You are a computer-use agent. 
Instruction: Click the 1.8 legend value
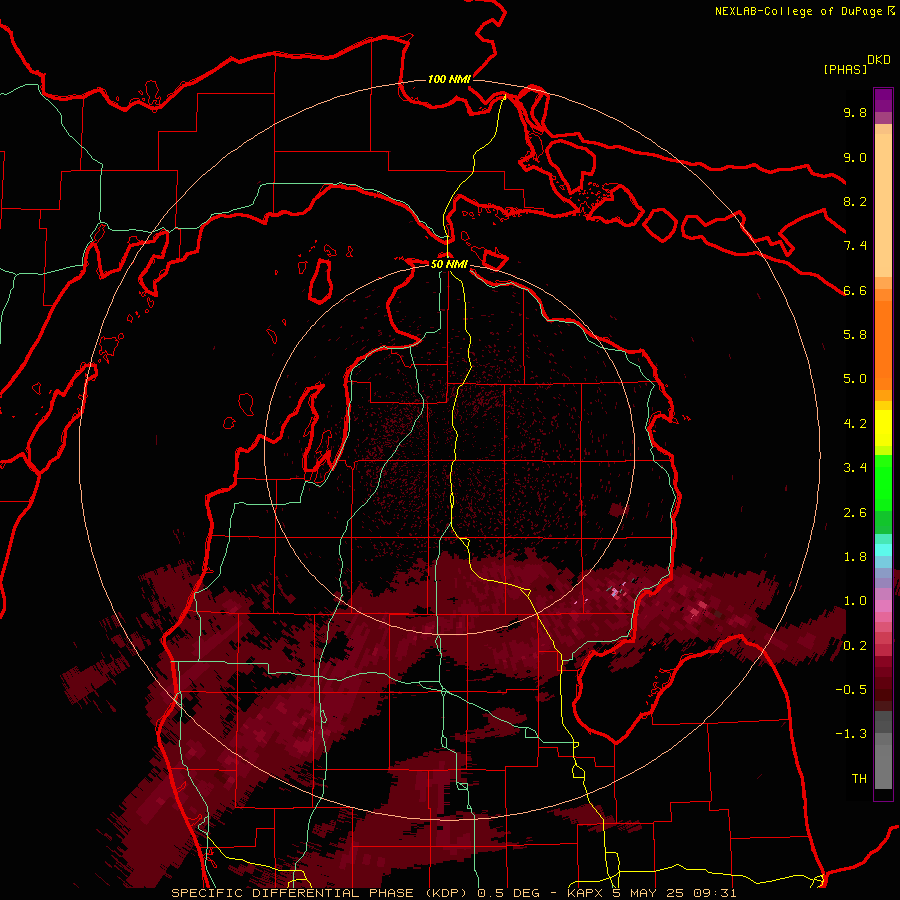(855, 557)
